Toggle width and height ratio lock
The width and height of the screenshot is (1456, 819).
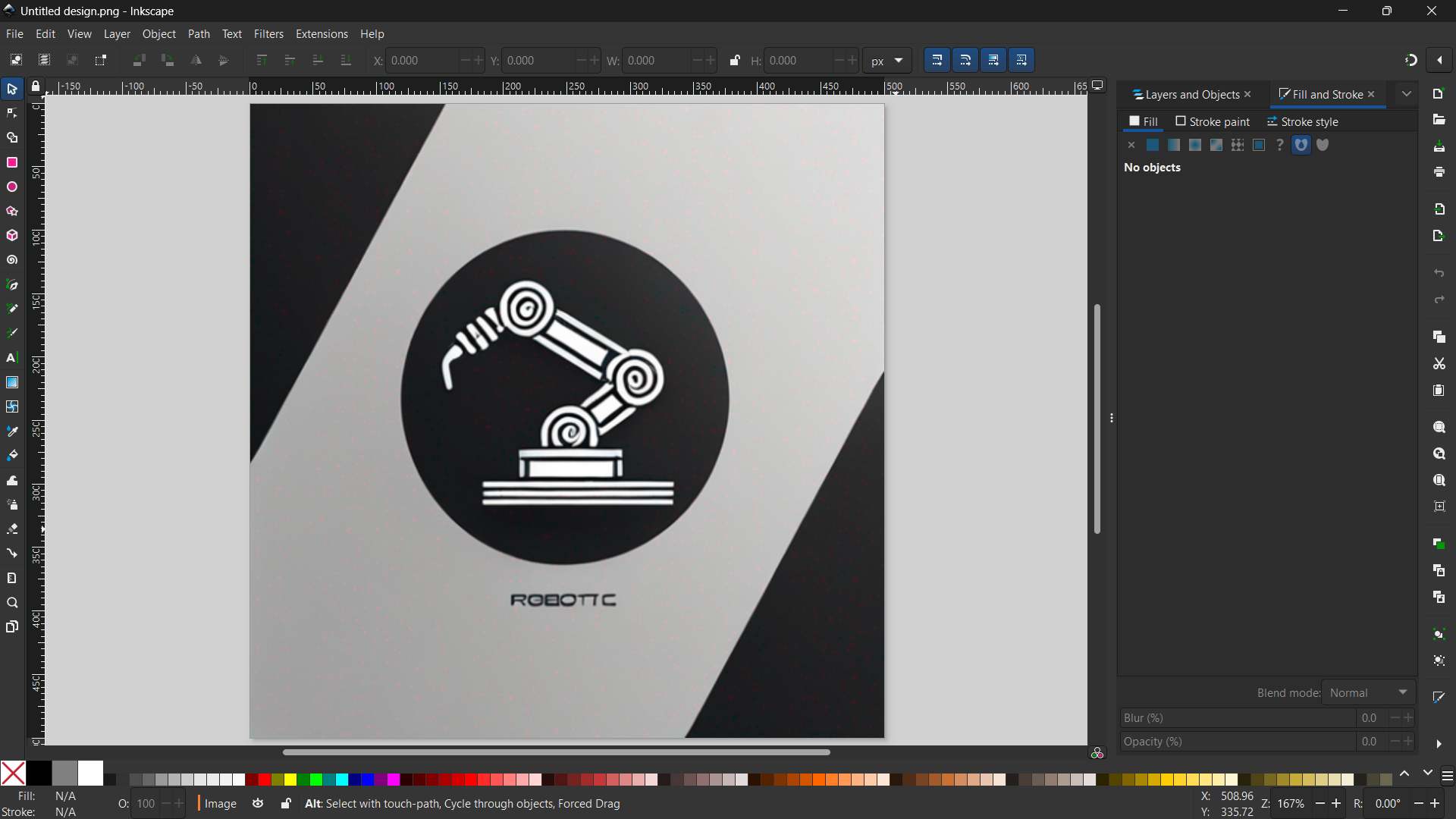point(734,61)
